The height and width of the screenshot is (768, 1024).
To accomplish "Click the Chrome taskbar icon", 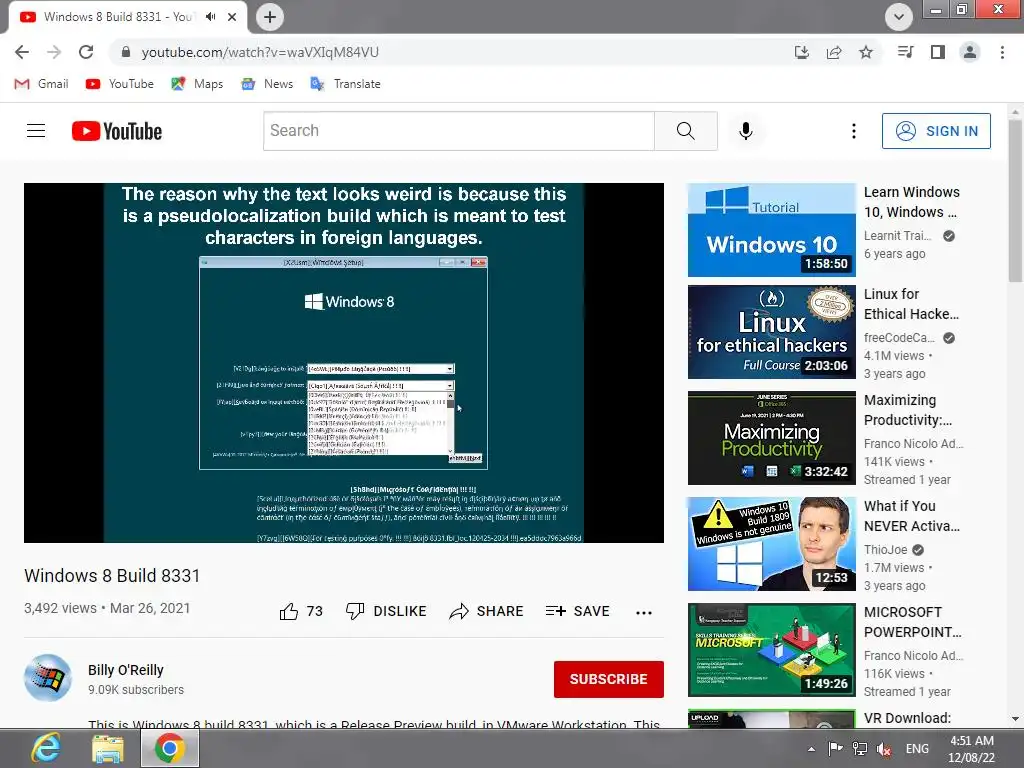I will point(170,748).
